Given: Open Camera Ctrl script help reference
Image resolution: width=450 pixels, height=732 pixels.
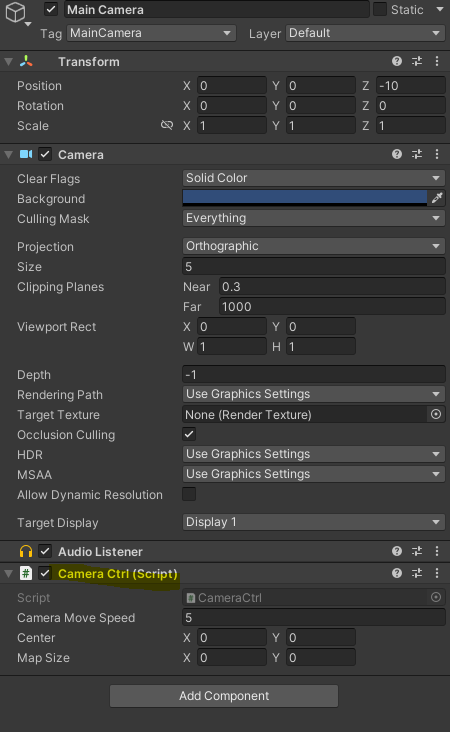Looking at the screenshot, I should click(x=397, y=573).
